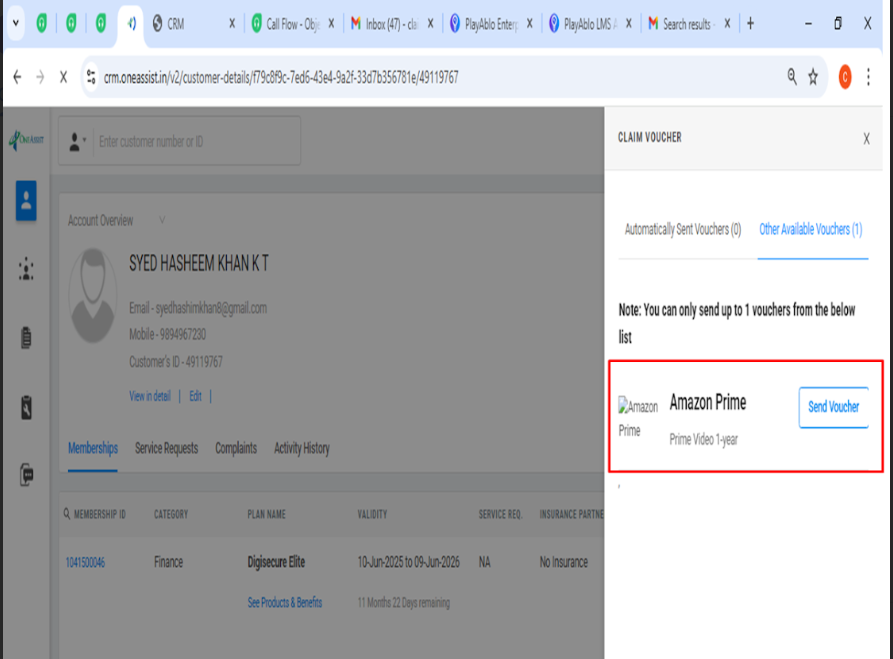The image size is (893, 659).
Task: Click the Digisecure Elite plan name
Action: pos(276,563)
